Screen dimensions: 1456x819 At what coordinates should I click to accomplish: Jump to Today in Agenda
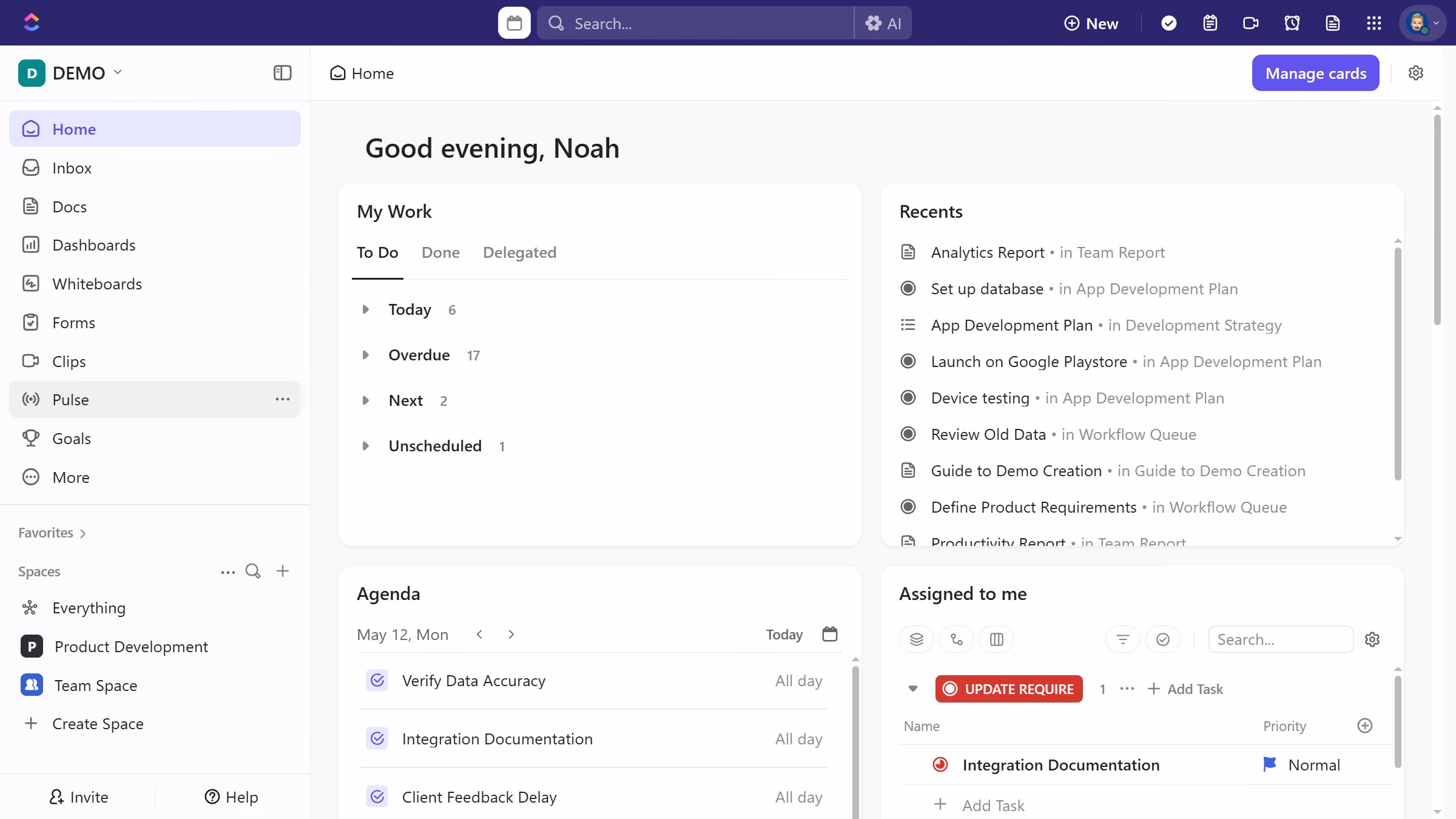pyautogui.click(x=784, y=635)
